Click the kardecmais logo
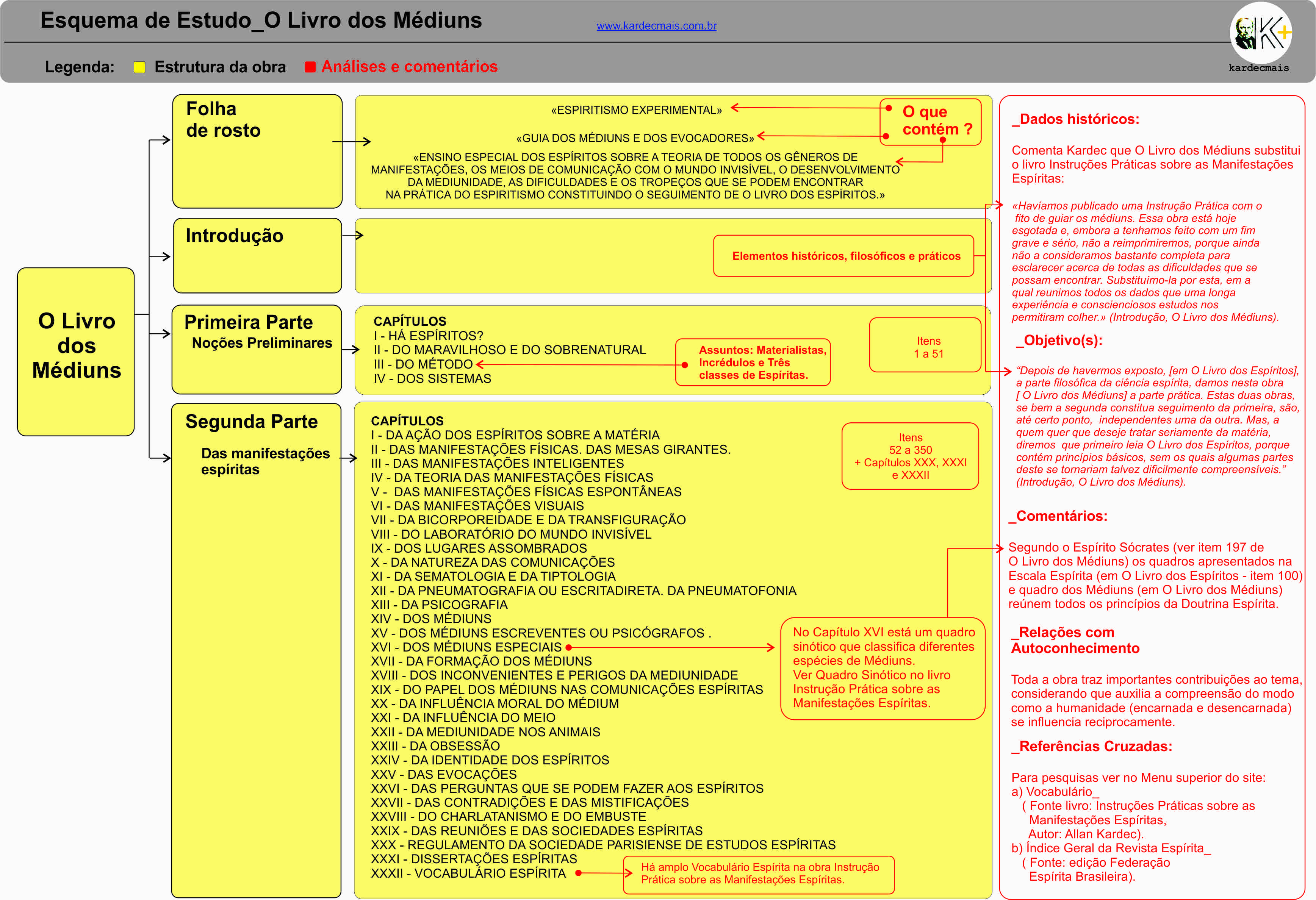Viewport: 1316px width, 900px height. point(1261,37)
